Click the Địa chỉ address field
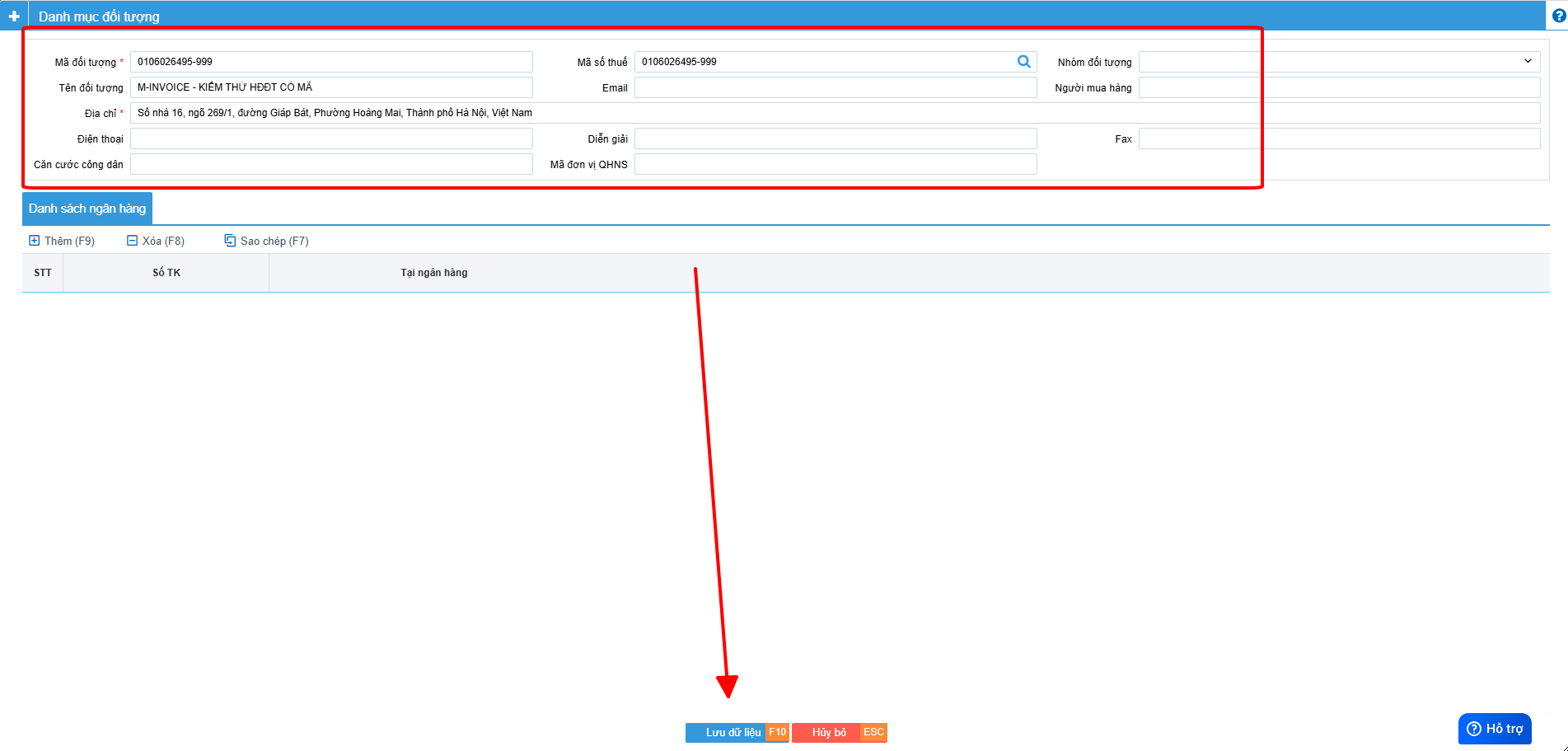The height and width of the screenshot is (751, 1568). (x=835, y=113)
